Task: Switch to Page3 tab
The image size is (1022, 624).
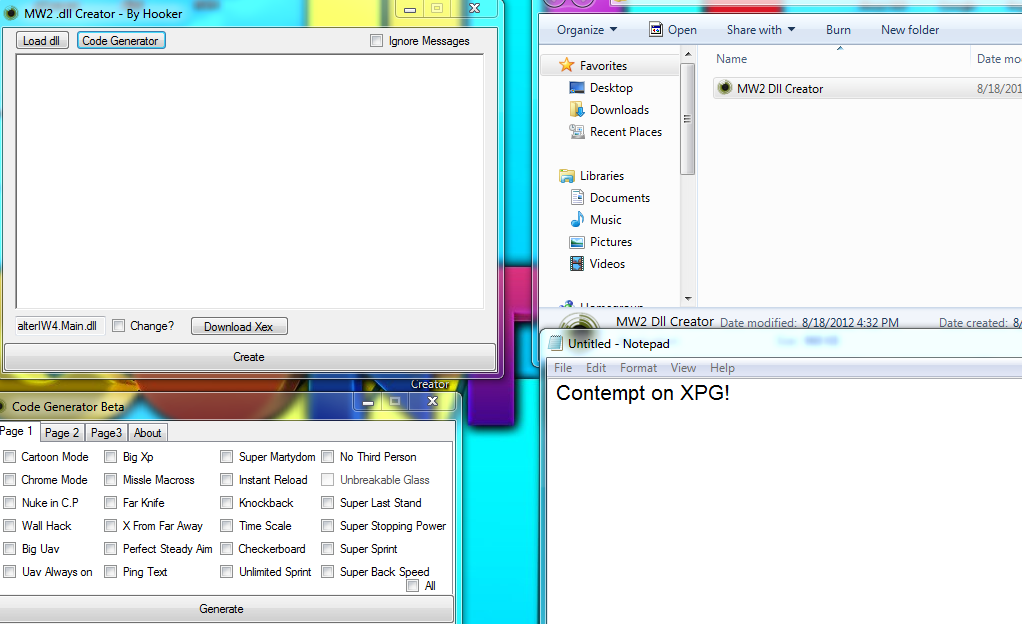Action: 106,432
